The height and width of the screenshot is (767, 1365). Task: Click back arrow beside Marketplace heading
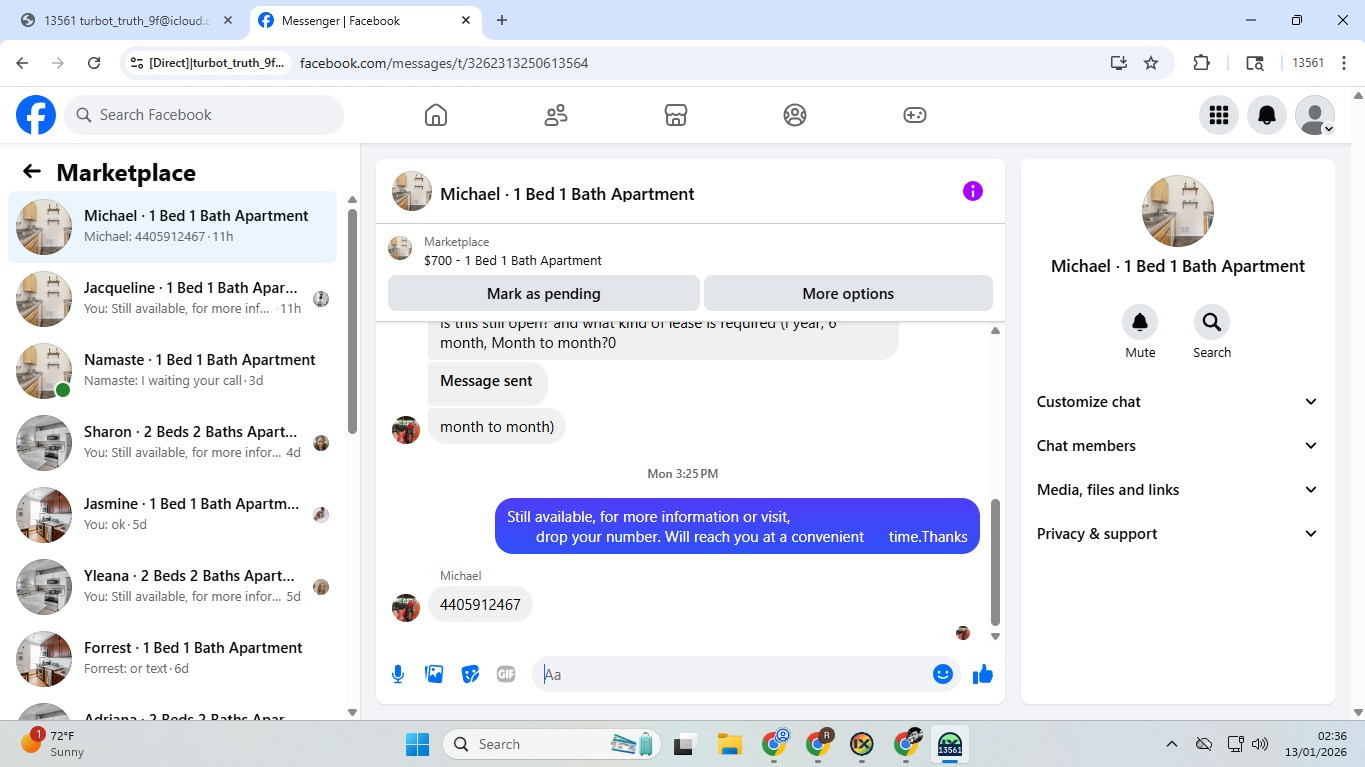[x=32, y=172]
